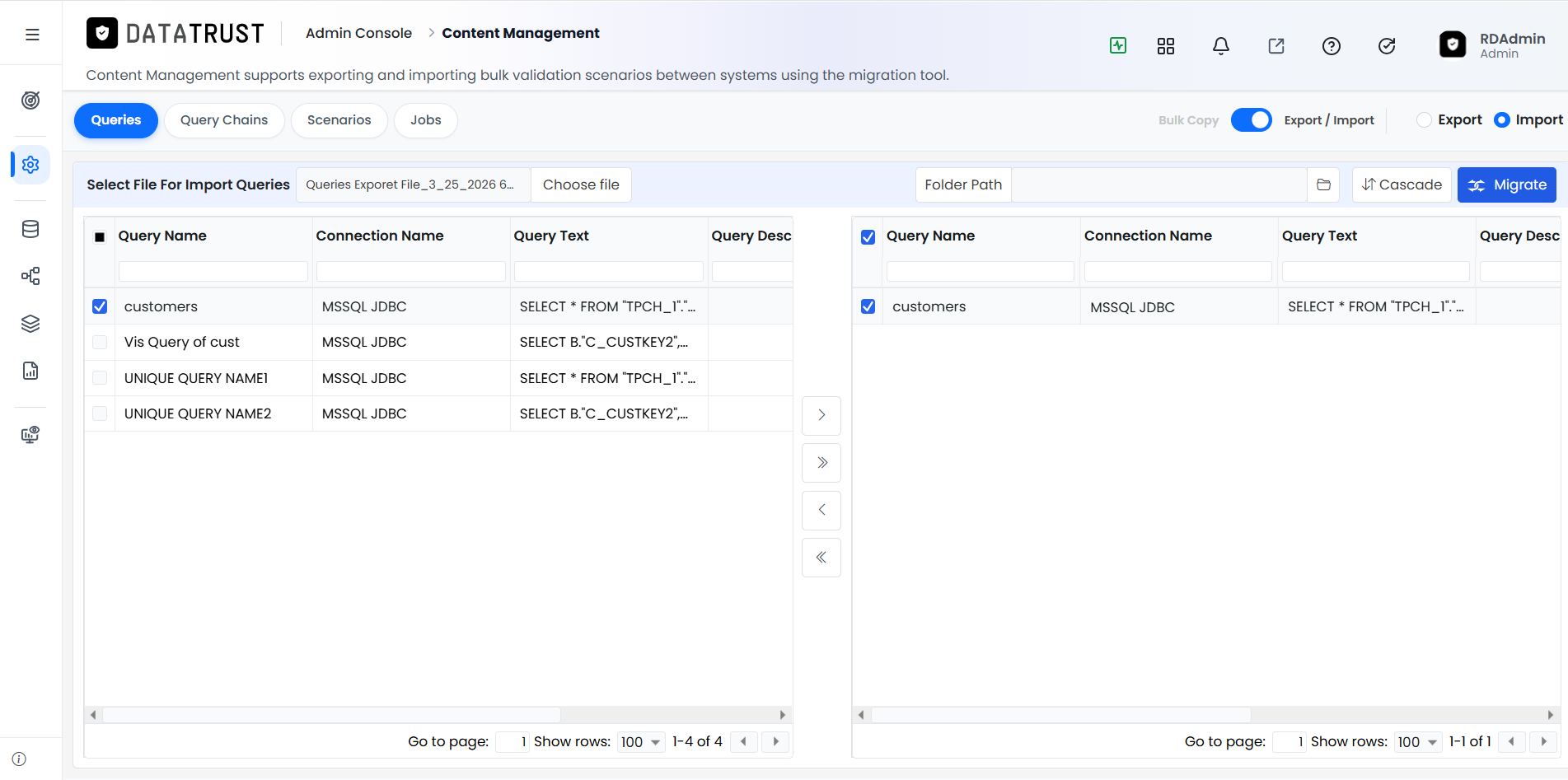Click the refresh check icon
Viewport: 1568px width, 780px height.
click(x=1387, y=46)
